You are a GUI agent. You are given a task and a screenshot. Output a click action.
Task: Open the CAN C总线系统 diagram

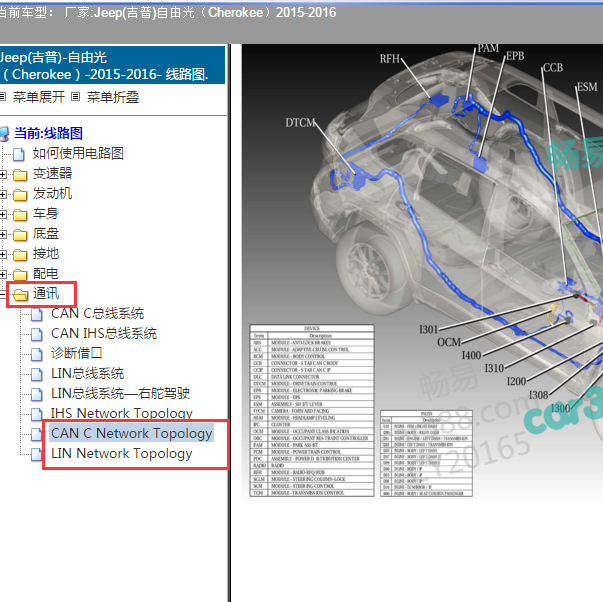(x=97, y=313)
